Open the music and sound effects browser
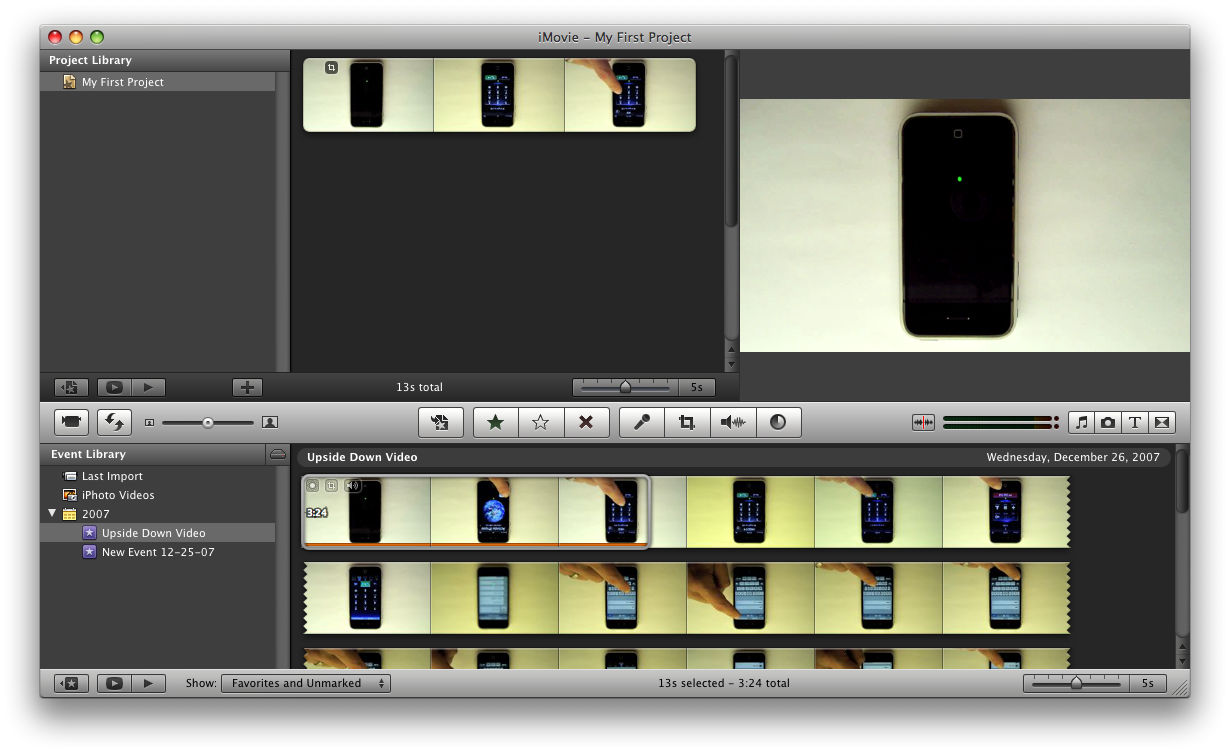 (1081, 422)
